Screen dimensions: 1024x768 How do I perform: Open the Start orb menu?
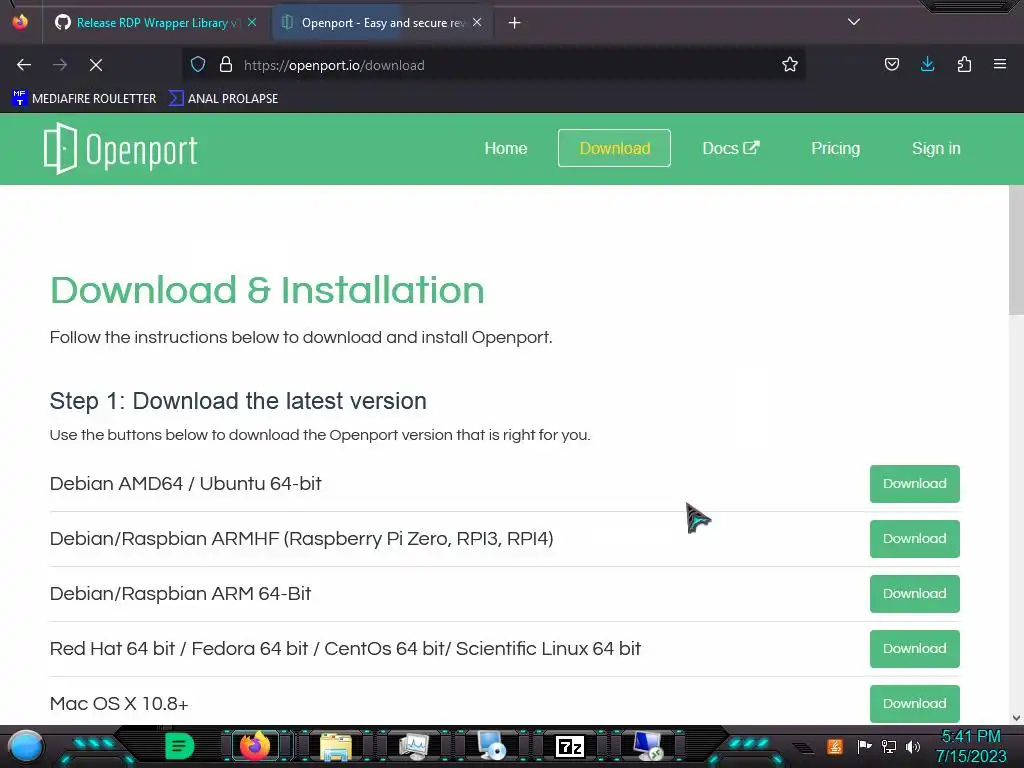pyautogui.click(x=26, y=746)
